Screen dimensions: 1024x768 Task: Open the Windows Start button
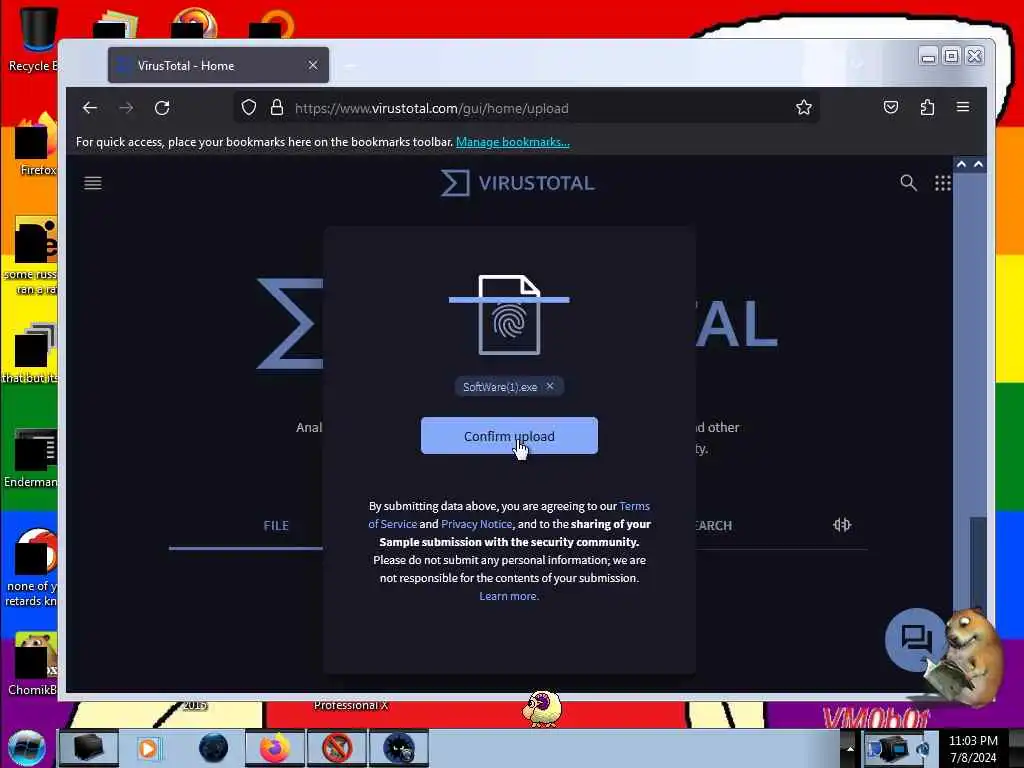tap(27, 748)
